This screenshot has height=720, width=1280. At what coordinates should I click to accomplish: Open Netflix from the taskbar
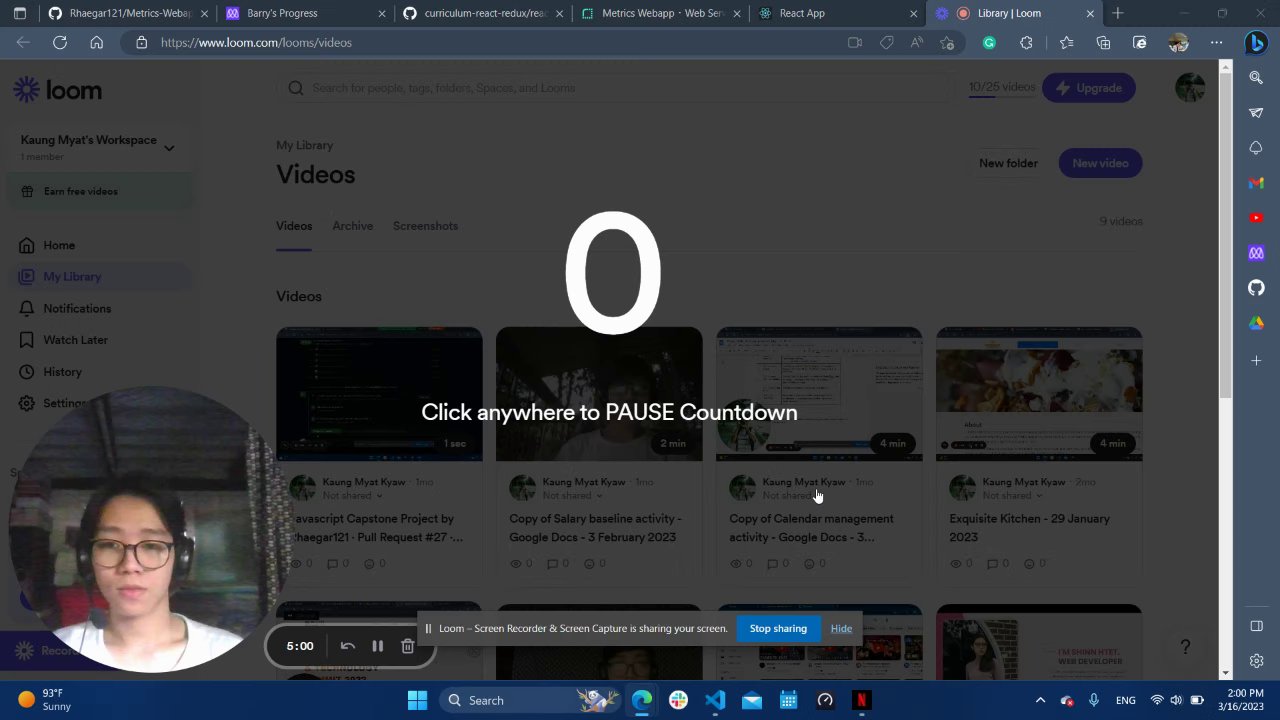click(x=861, y=700)
